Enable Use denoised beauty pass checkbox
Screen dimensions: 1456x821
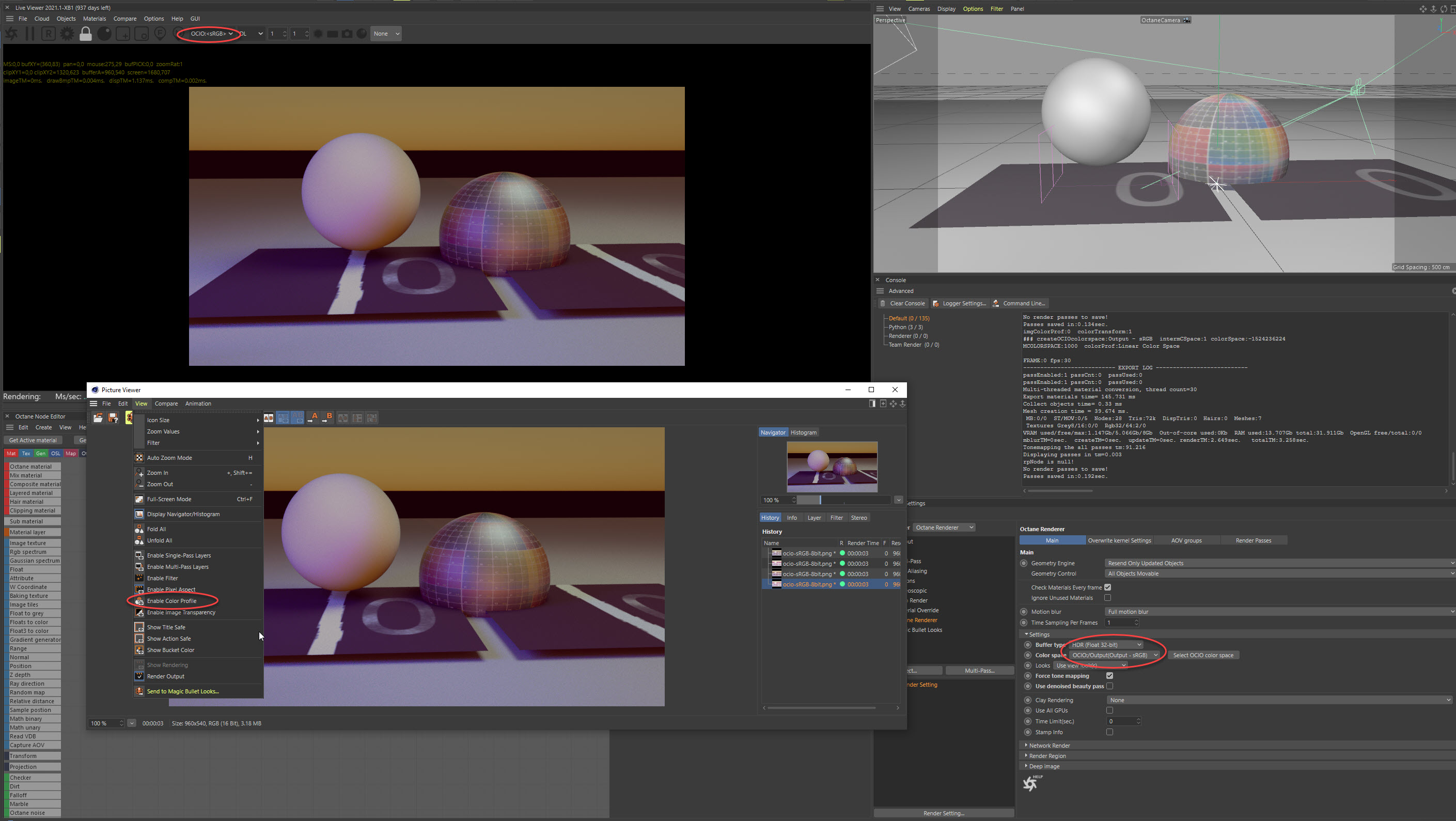[1109, 686]
